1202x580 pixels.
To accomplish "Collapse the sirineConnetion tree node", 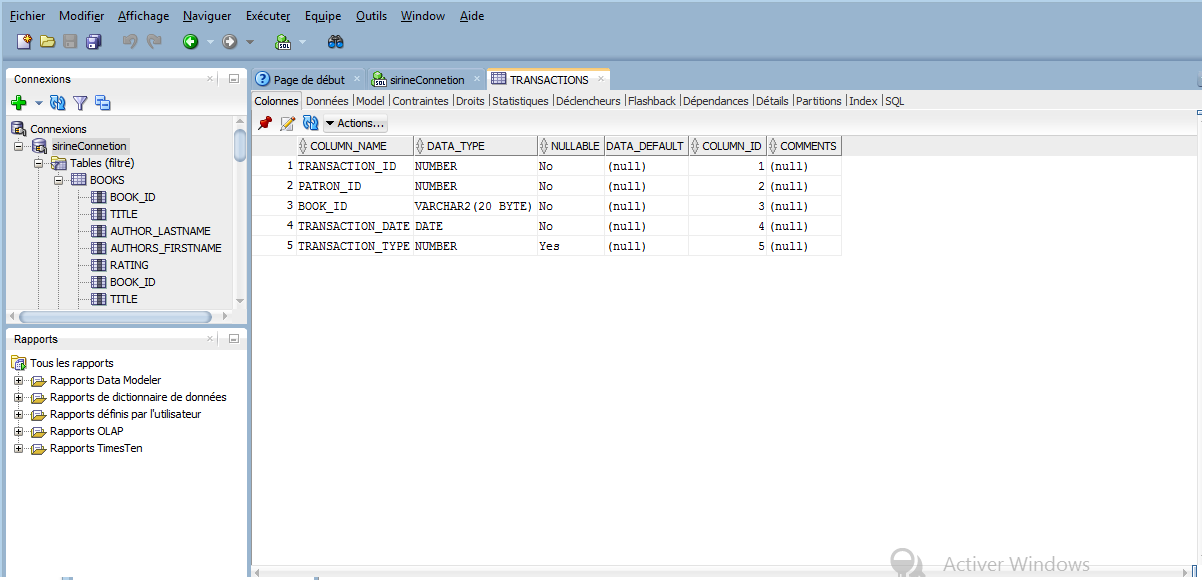I will (18, 146).
